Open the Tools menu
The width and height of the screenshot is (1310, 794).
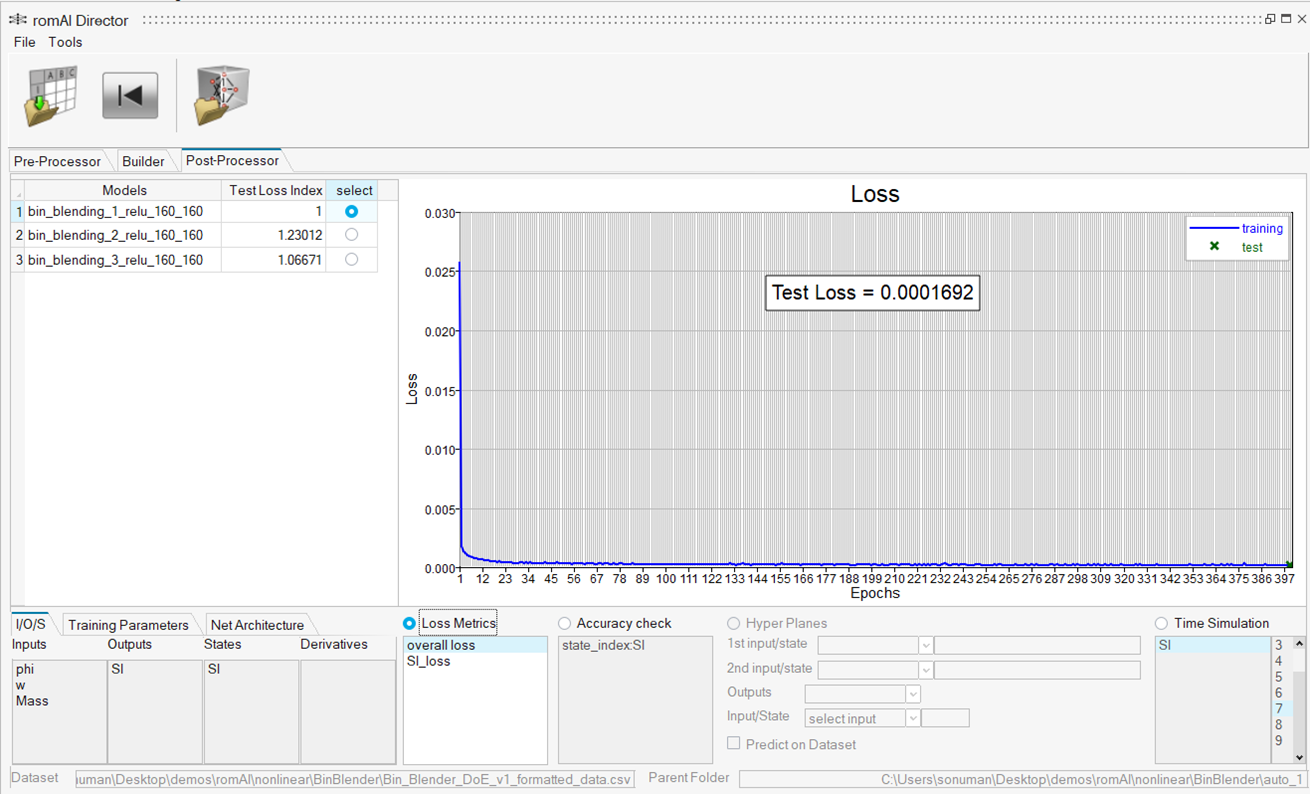pos(65,42)
